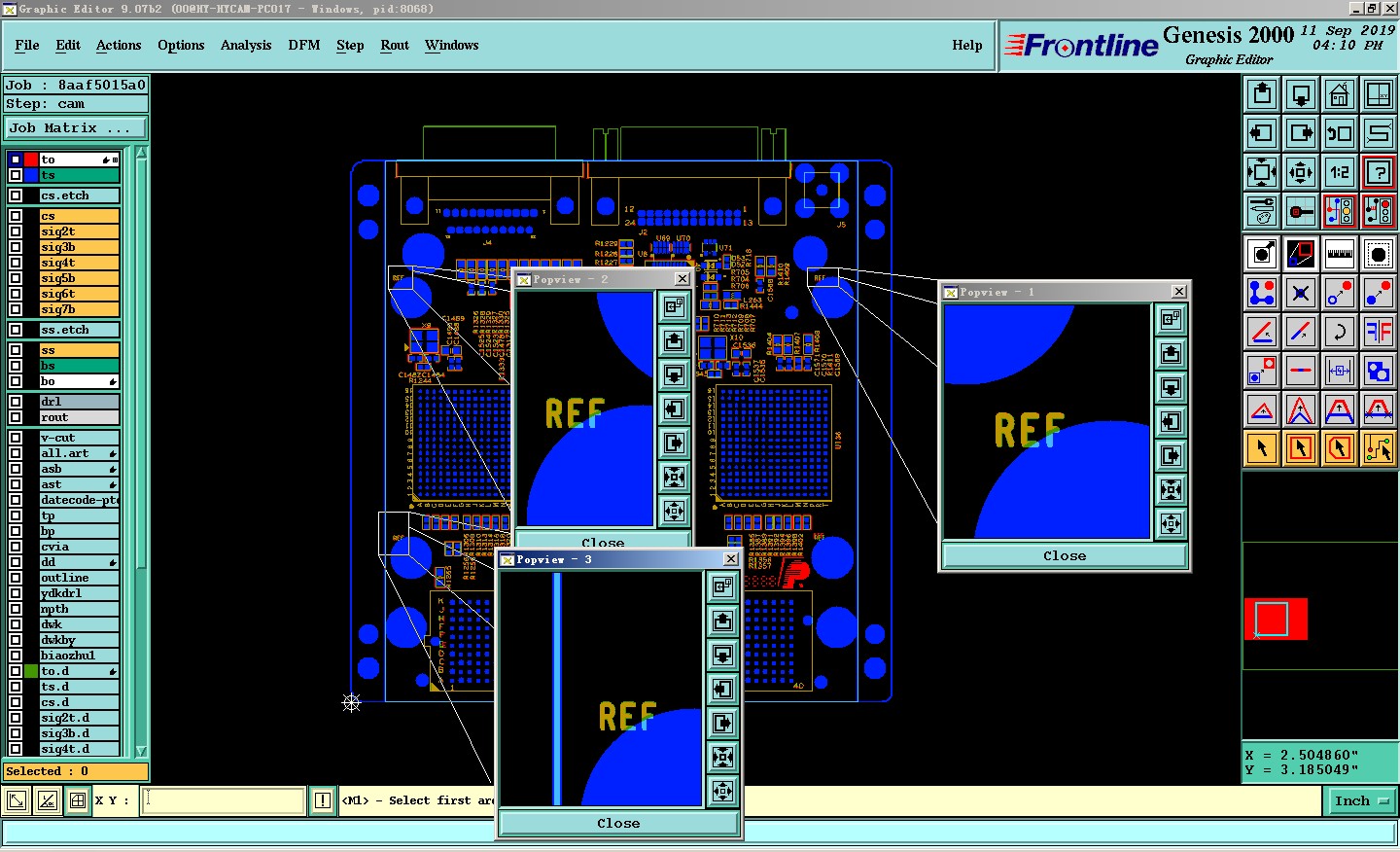Click the question mark help icon

(1379, 172)
